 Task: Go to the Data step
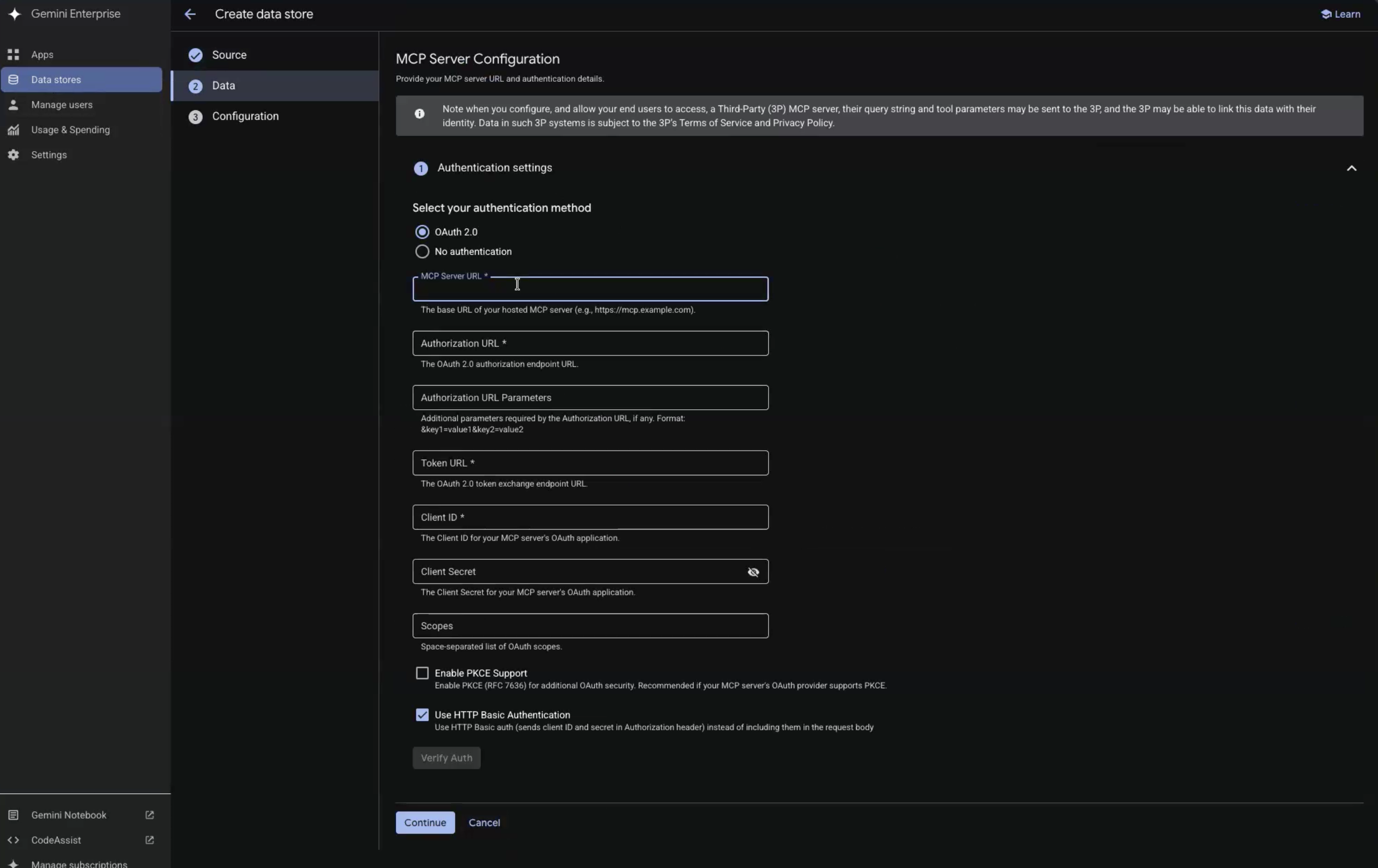[275, 86]
